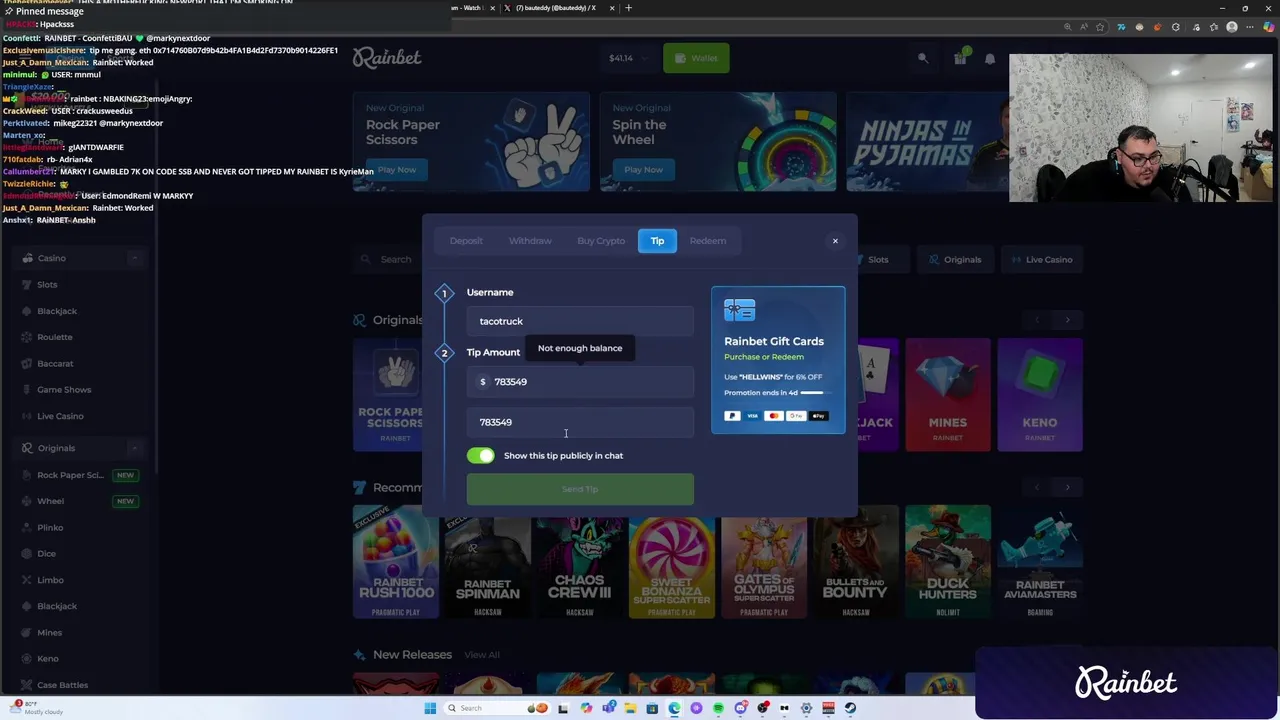Open the Chaos Crew III thumbnail
The image size is (1280, 720).
pos(580,562)
